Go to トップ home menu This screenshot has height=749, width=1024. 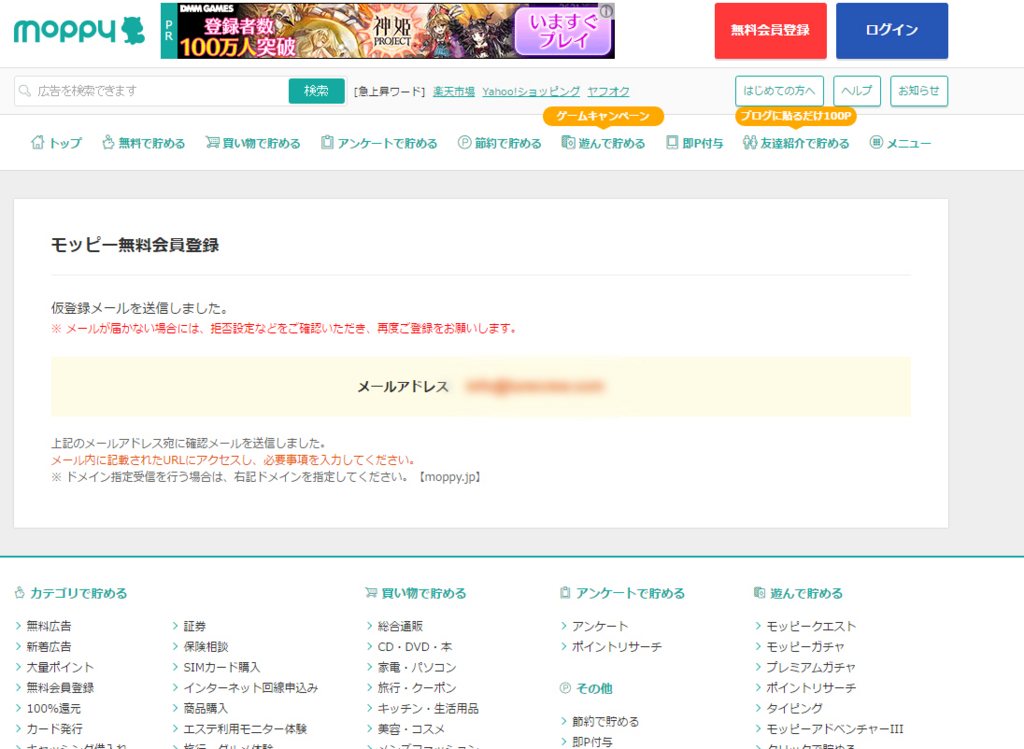coord(56,143)
